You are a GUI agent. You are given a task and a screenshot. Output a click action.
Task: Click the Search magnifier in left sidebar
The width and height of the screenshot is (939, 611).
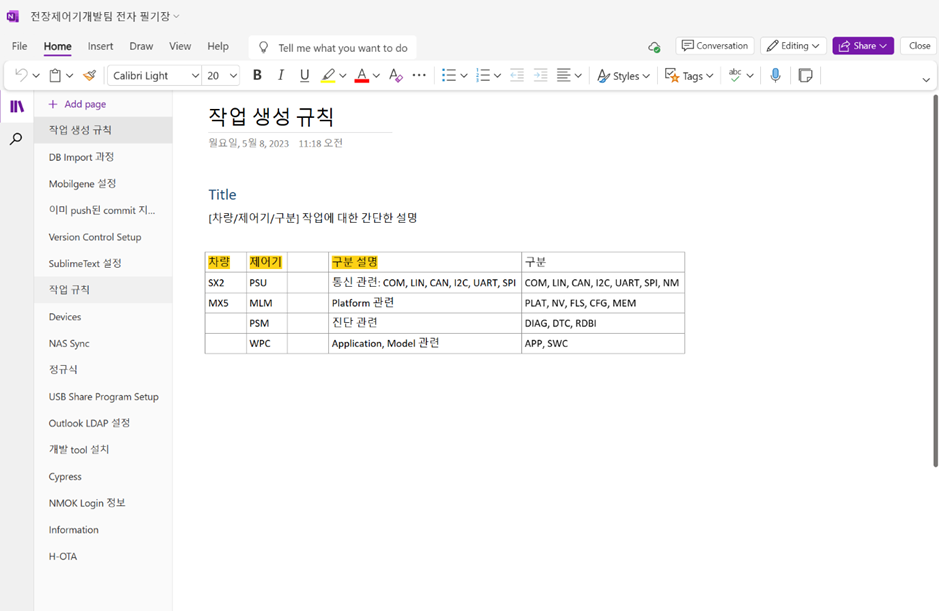[16, 140]
